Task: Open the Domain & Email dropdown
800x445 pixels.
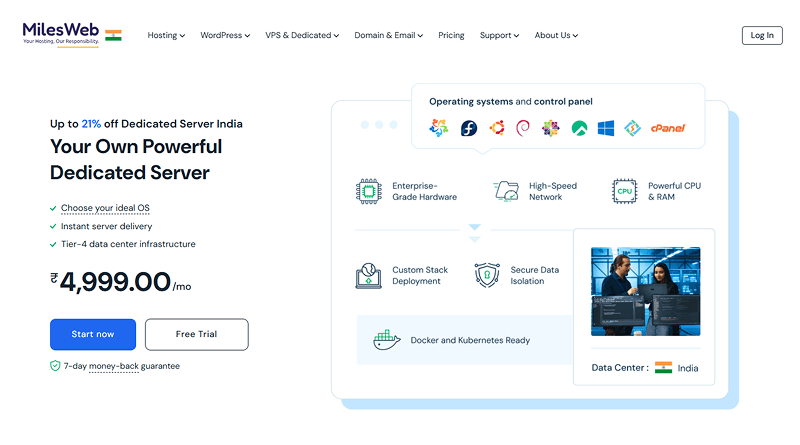Action: click(388, 35)
